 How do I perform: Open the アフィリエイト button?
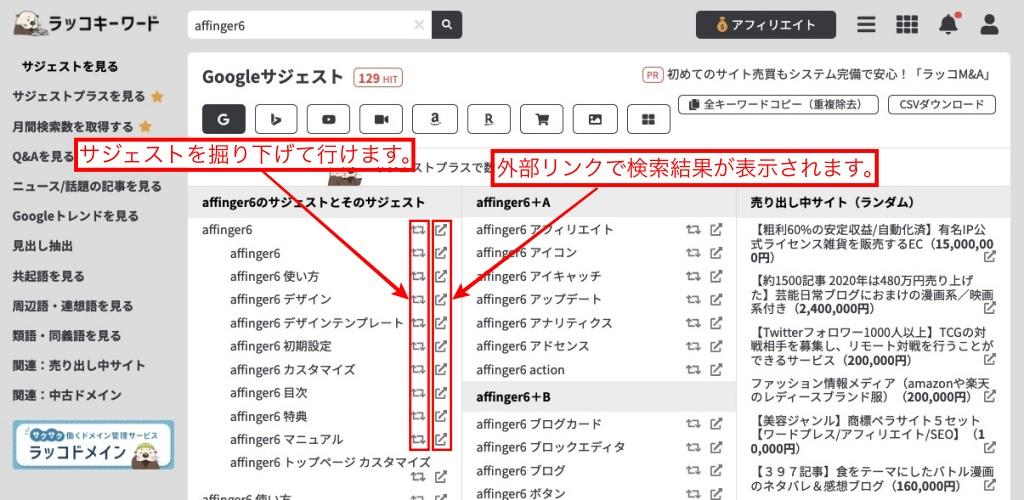765,25
